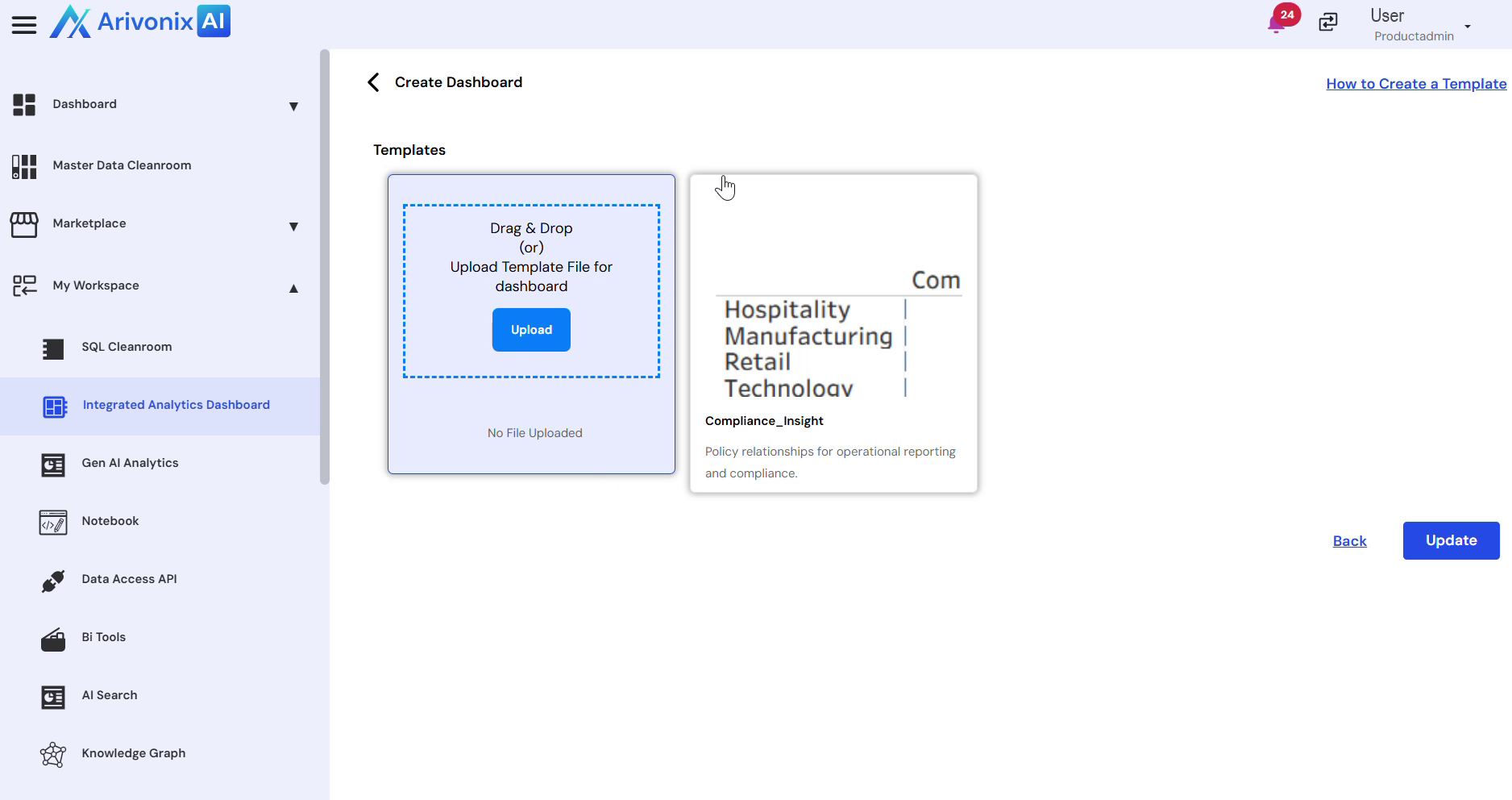
Task: Open the How to Create a Template link
Action: pos(1415,84)
